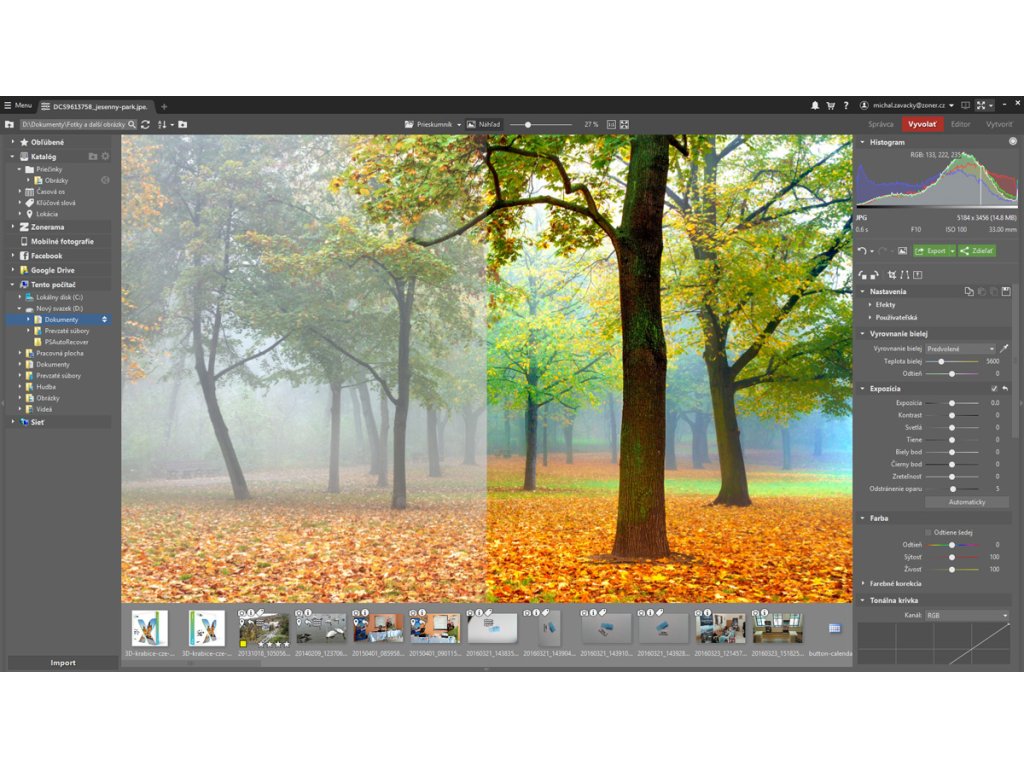Rotate image left icon
The image size is (1024, 768).
tap(862, 274)
